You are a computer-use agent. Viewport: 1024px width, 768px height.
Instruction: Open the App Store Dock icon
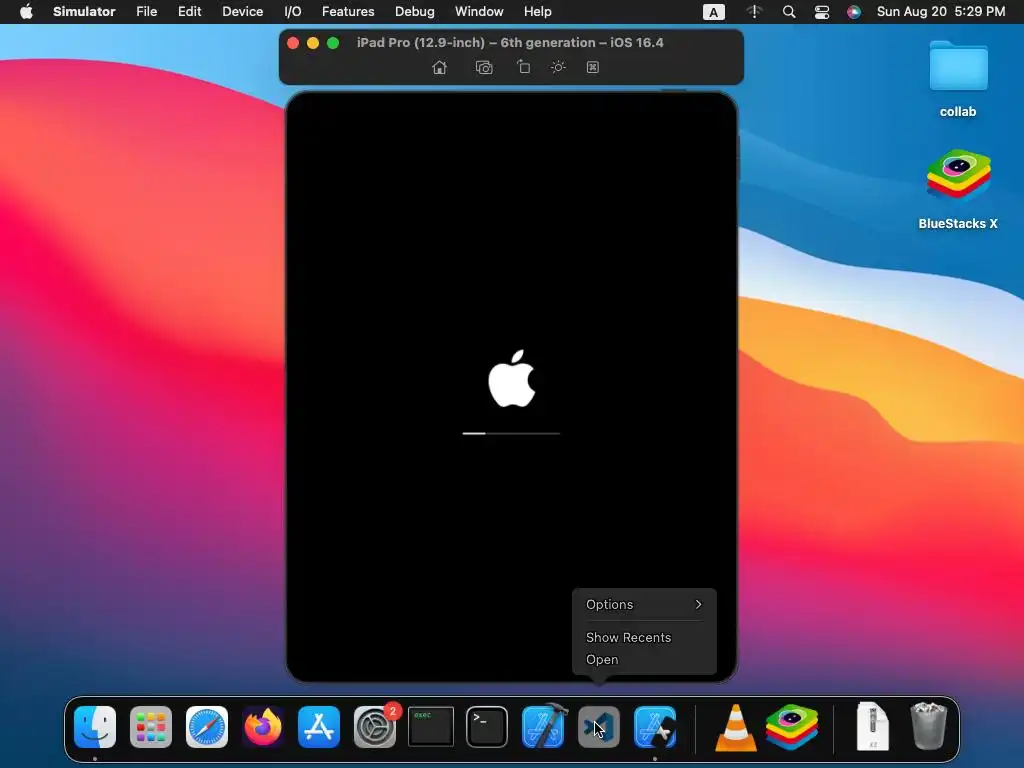pos(319,727)
